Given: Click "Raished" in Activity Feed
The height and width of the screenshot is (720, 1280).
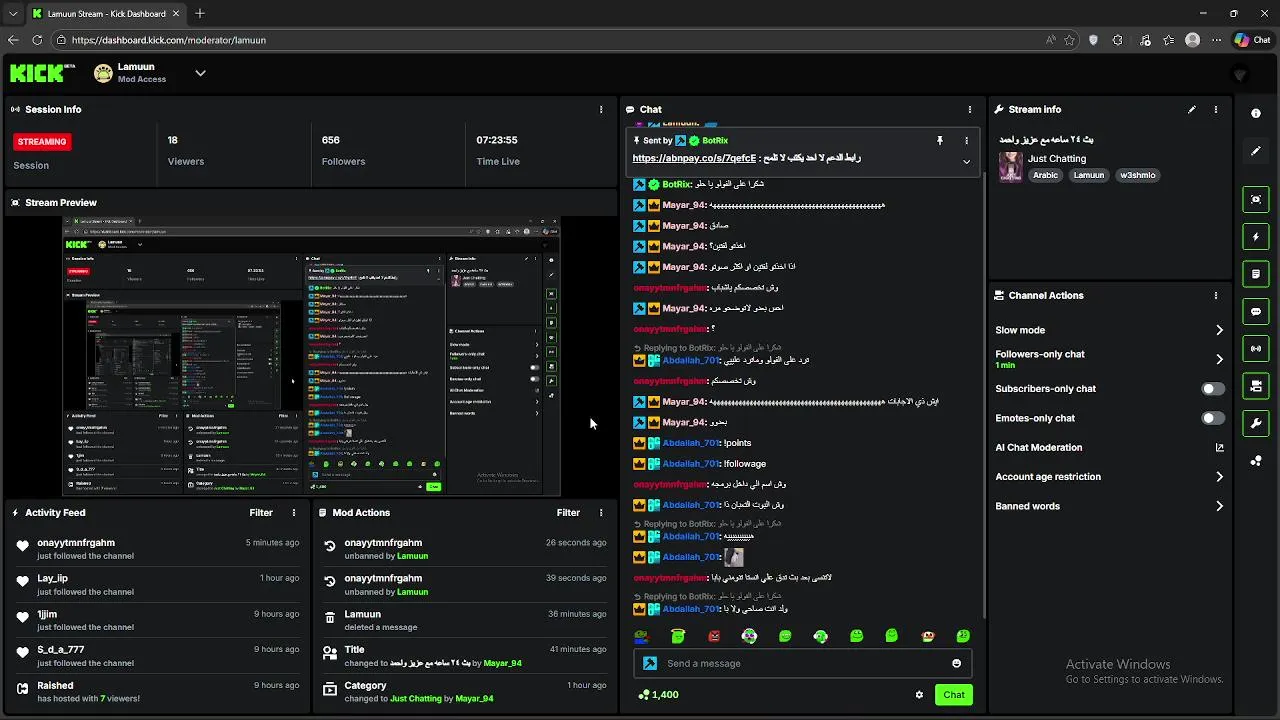Looking at the screenshot, I should tap(55, 686).
